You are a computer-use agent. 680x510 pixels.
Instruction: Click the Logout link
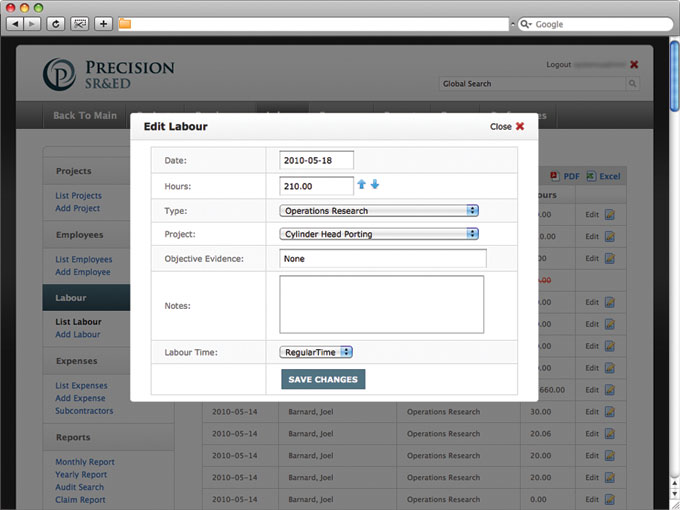559,65
